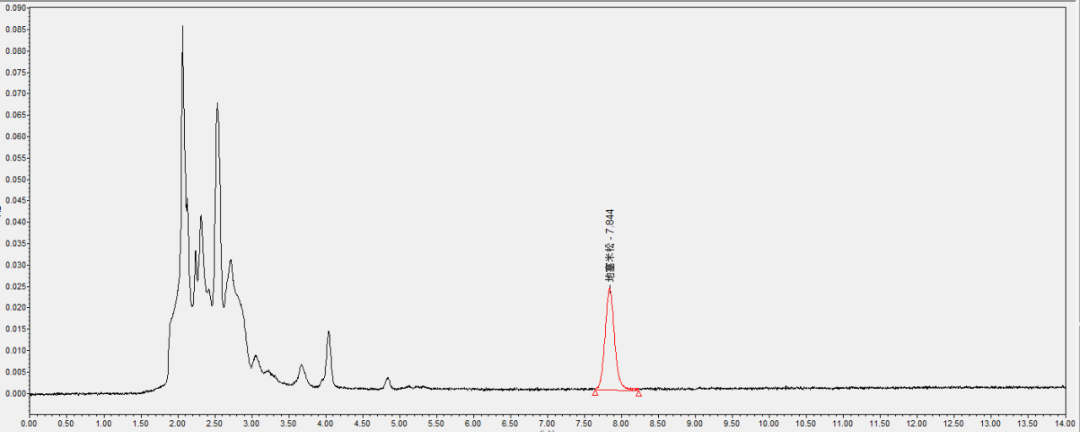The height and width of the screenshot is (432, 1080).
Task: Click the y-axis tick label 0.050
Action: (15, 180)
